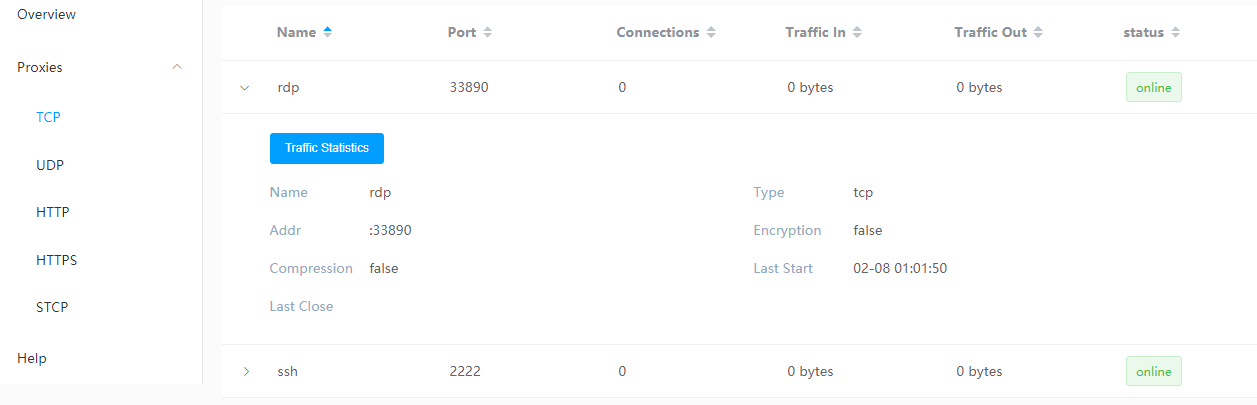The image size is (1257, 405).
Task: Expand the ssh proxy row
Action: [x=246, y=372]
